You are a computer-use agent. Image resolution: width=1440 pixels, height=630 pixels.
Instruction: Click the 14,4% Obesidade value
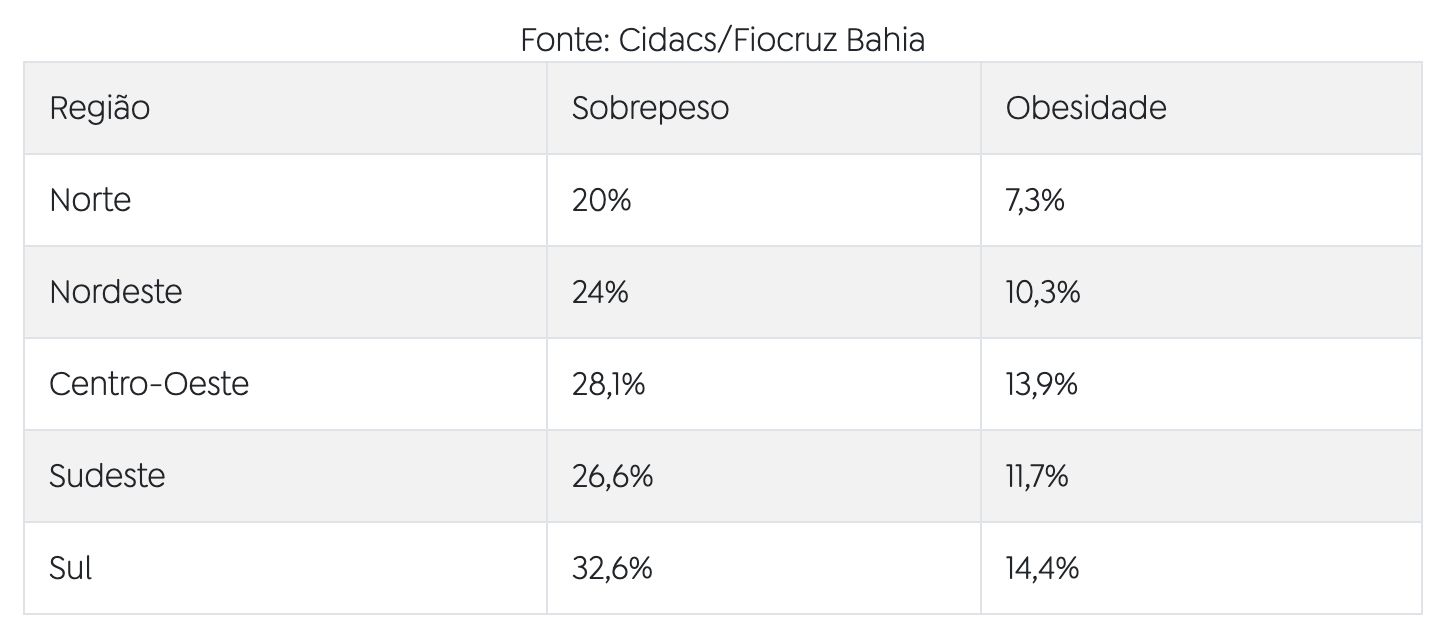coord(1043,568)
